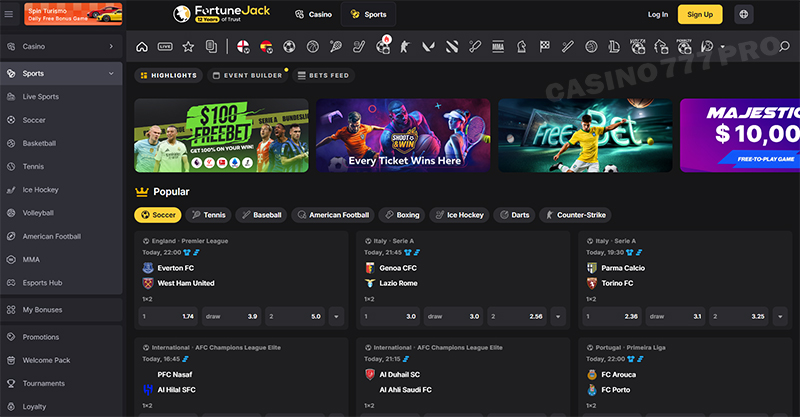Select the tennis racket icon in toolbar
The height and width of the screenshot is (417, 800).
336,47
